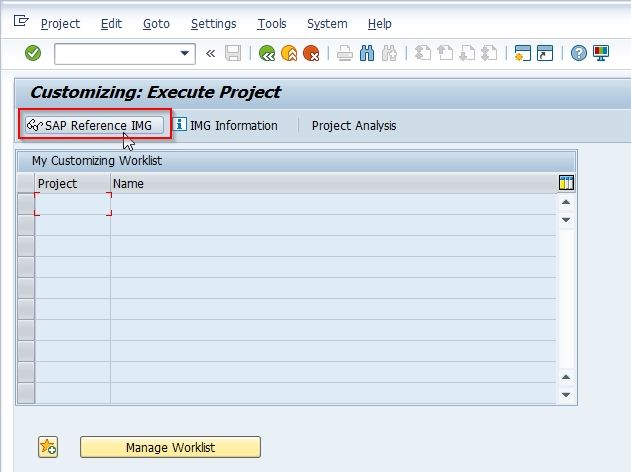The width and height of the screenshot is (631, 472).
Task: Click the first Project cell in worklist
Action: click(73, 204)
